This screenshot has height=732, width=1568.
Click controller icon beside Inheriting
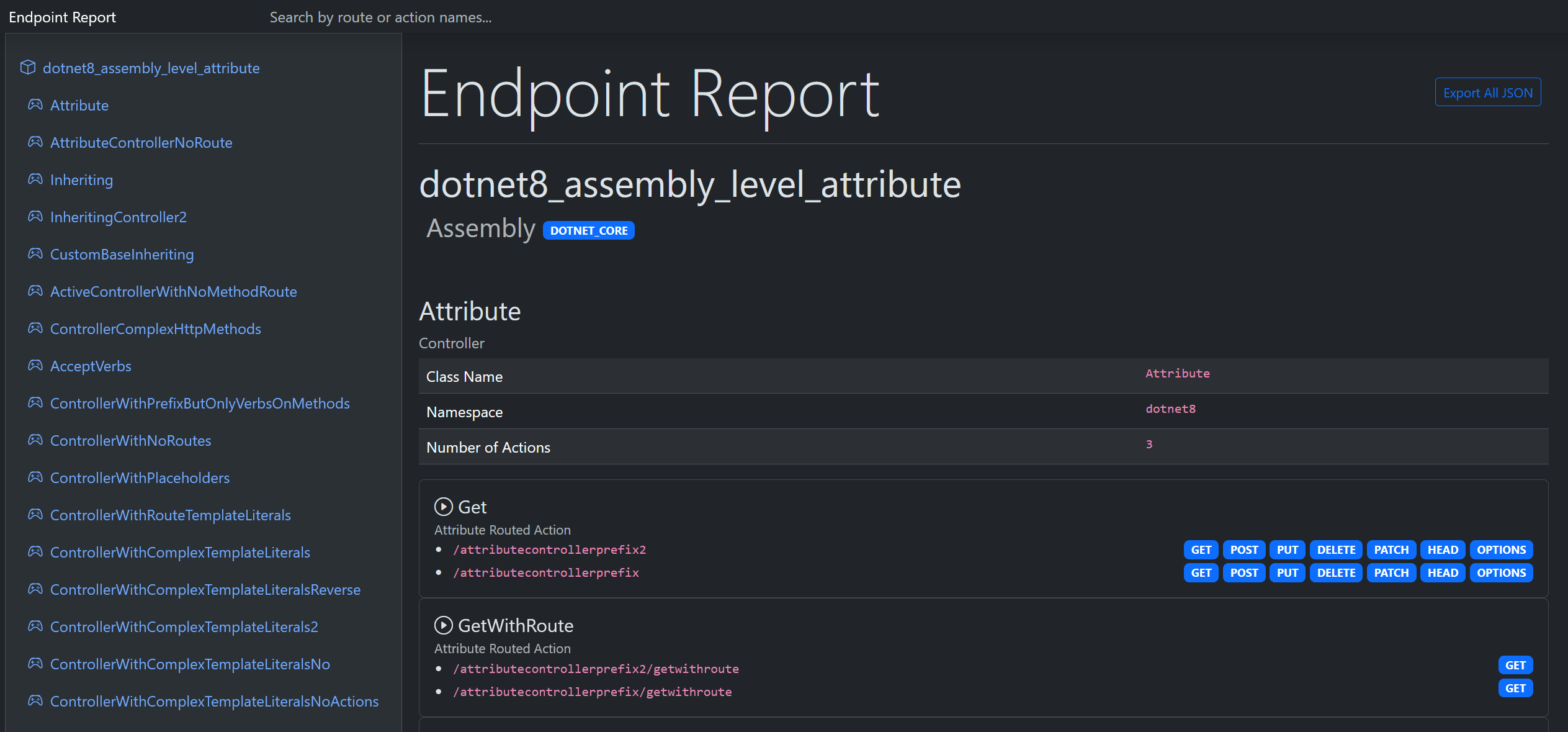pyautogui.click(x=35, y=179)
